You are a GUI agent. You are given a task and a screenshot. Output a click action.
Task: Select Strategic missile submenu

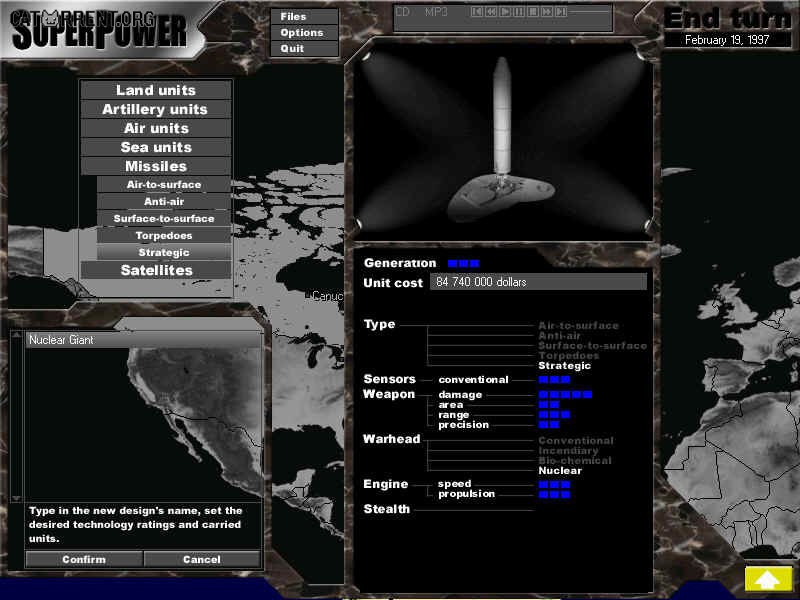(x=164, y=252)
